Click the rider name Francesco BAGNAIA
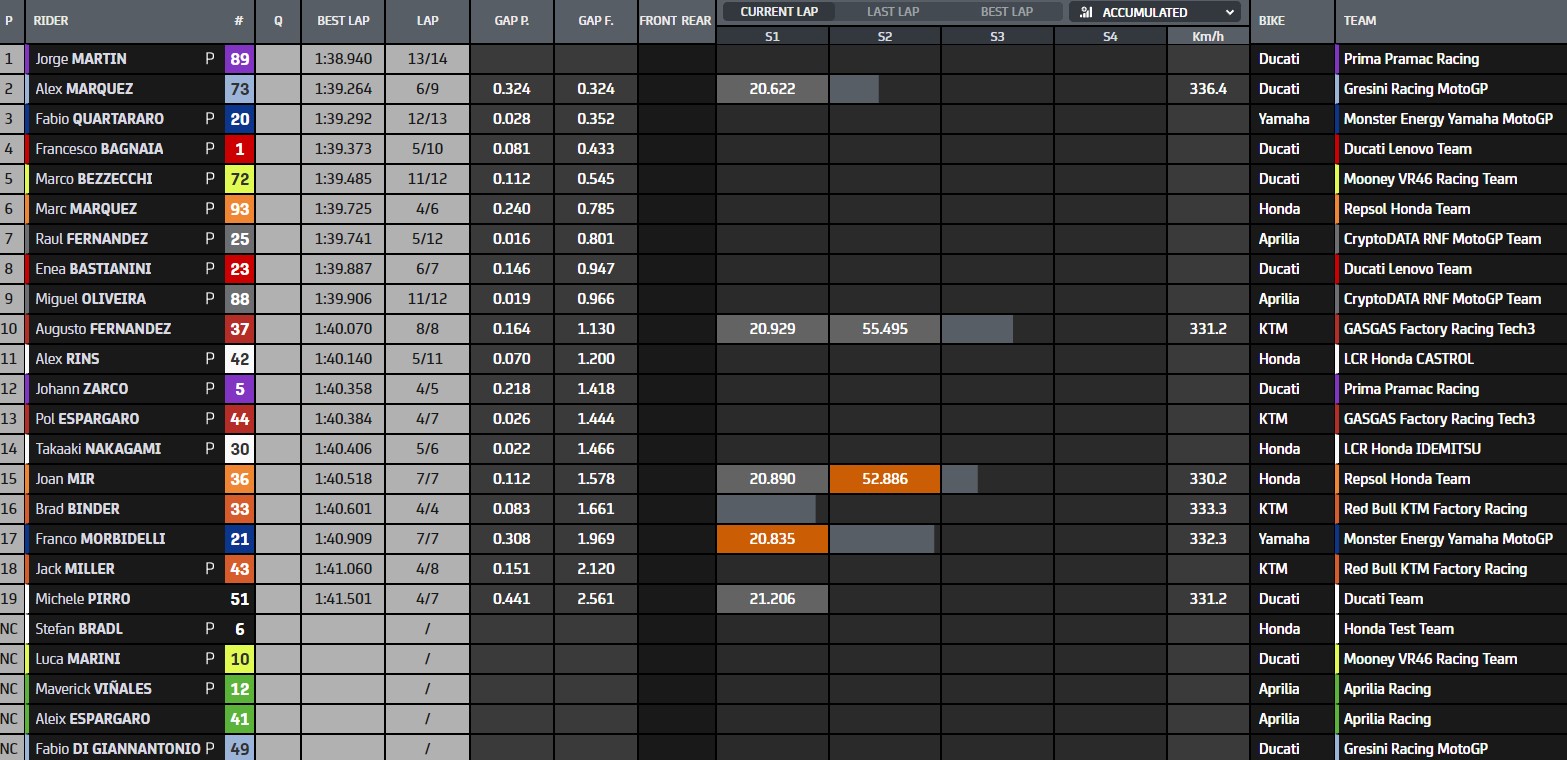Image resolution: width=1567 pixels, height=760 pixels. tap(99, 149)
